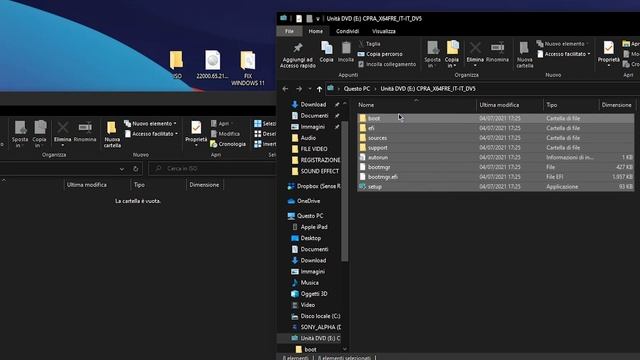The height and width of the screenshot is (360, 640).
Task: Select the sources folder
Action: (x=496, y=138)
